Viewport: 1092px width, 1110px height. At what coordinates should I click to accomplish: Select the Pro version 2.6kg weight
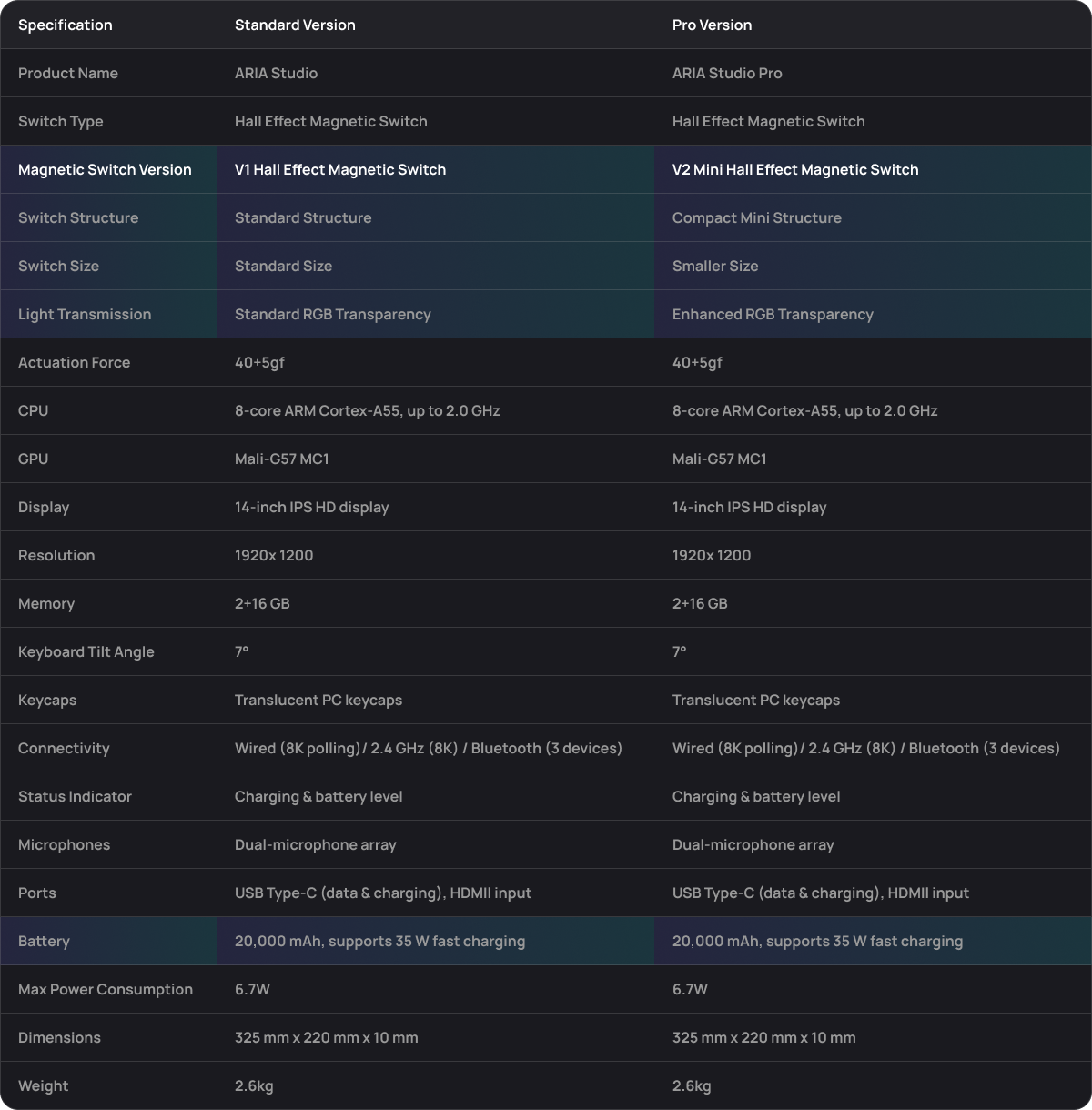[692, 1086]
